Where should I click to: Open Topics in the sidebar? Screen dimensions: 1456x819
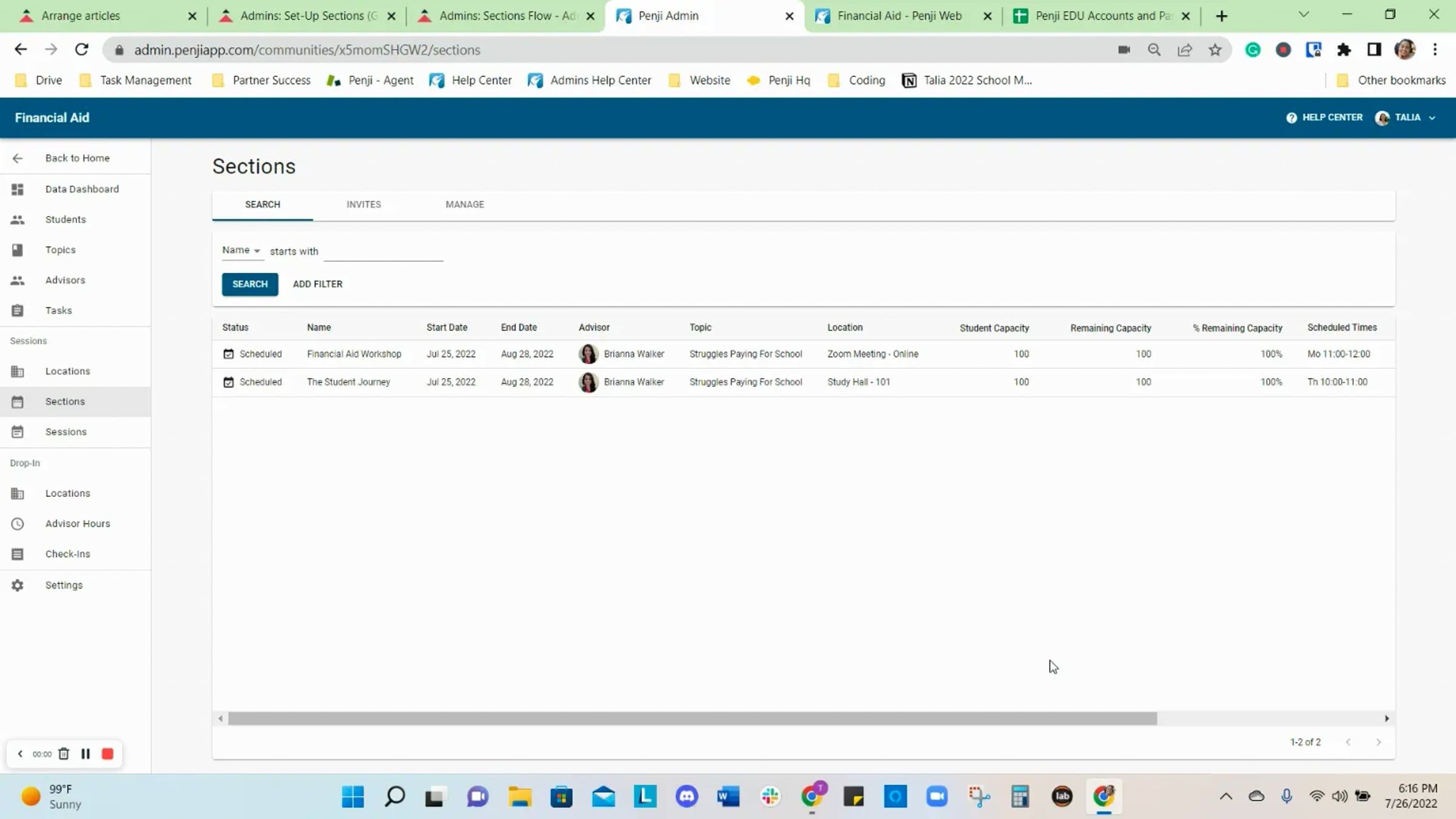pyautogui.click(x=60, y=249)
